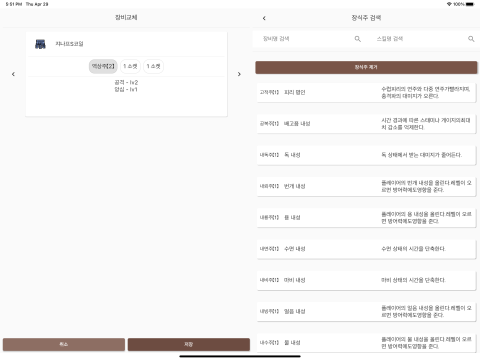
Task: Open the blue coil armor thumbnail
Action: pos(40,44)
